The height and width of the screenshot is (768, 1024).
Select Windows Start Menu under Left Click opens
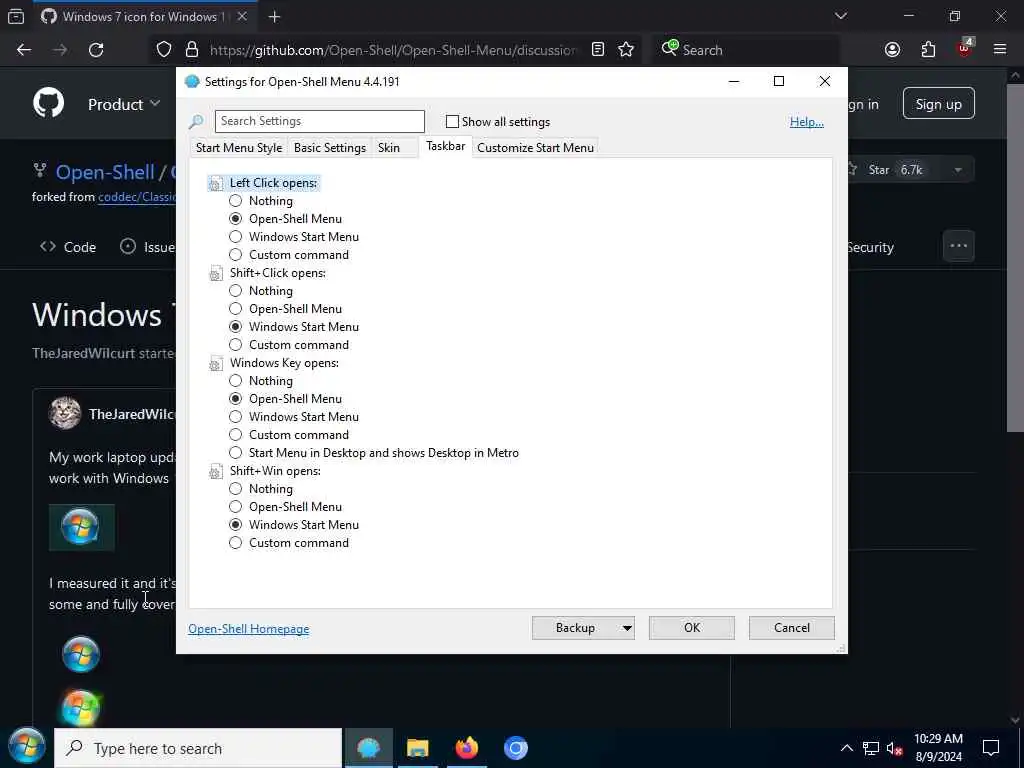[236, 237]
